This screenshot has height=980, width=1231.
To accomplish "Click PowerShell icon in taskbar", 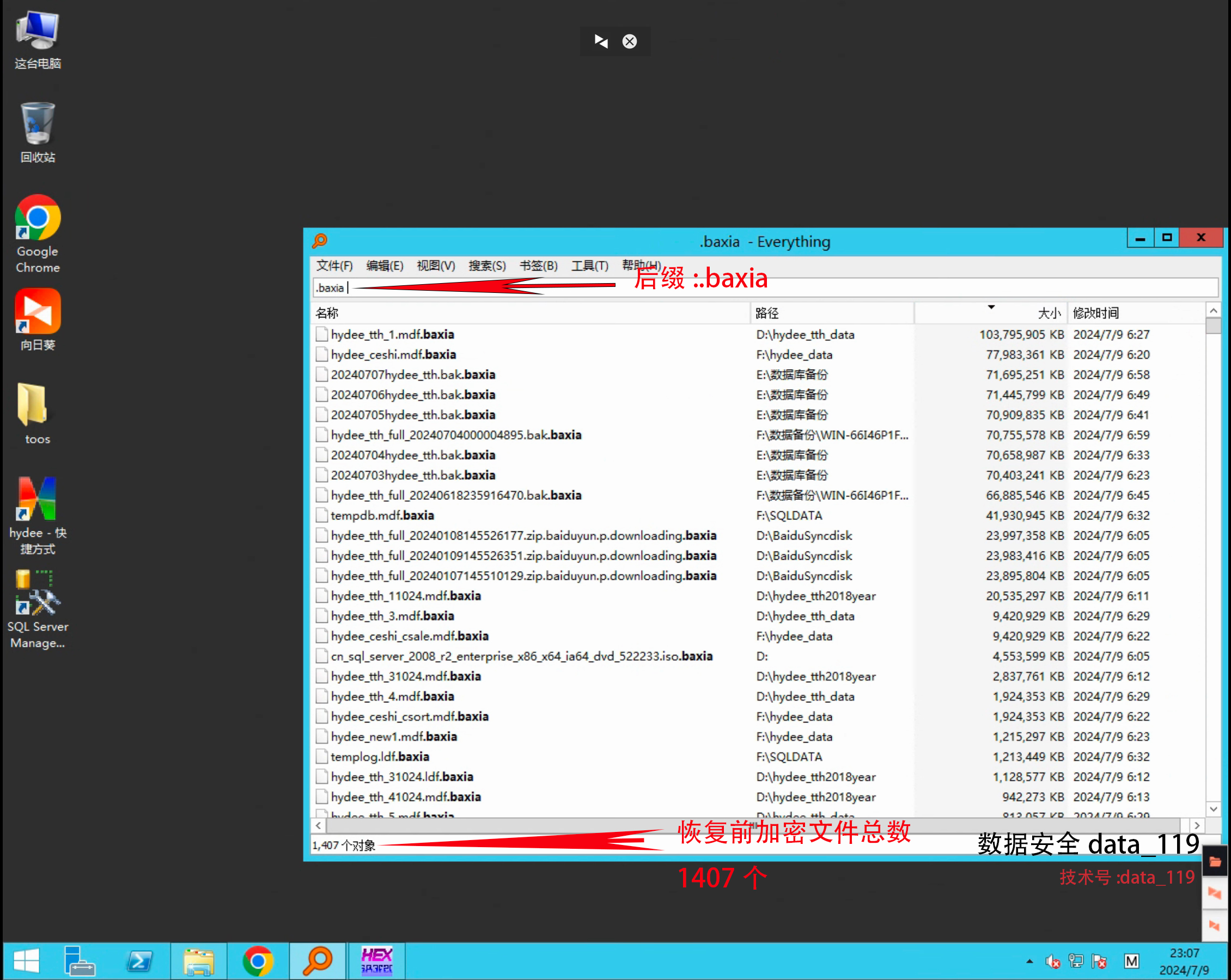I will click(139, 960).
